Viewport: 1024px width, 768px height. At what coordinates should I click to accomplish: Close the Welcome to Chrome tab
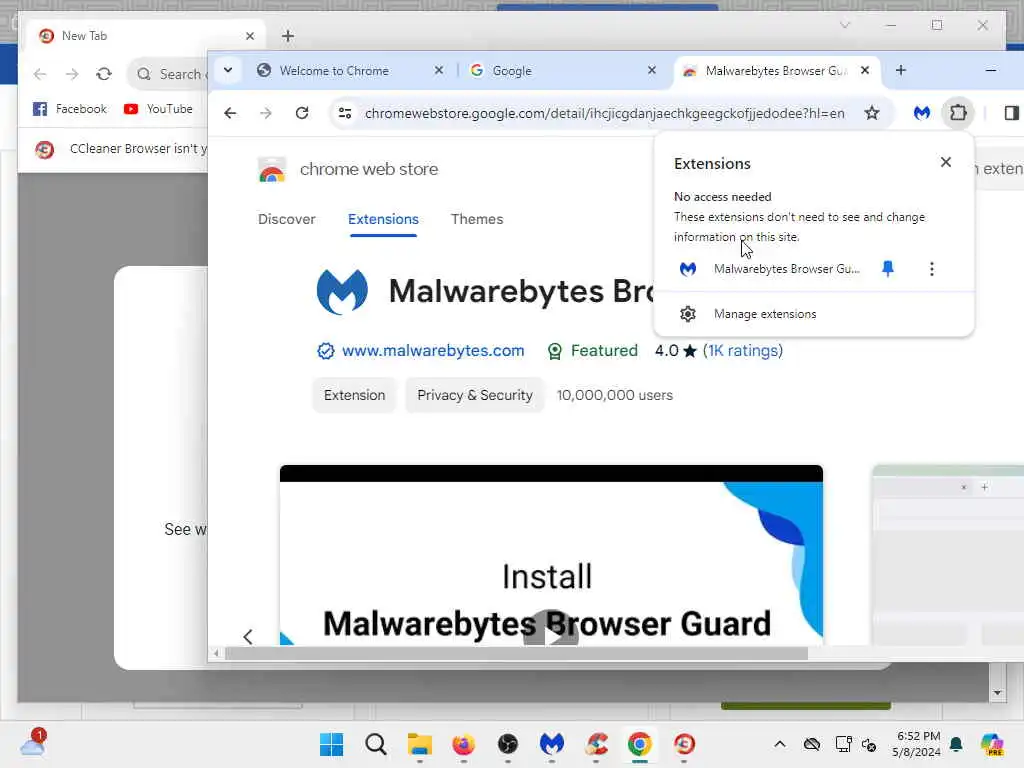click(439, 70)
